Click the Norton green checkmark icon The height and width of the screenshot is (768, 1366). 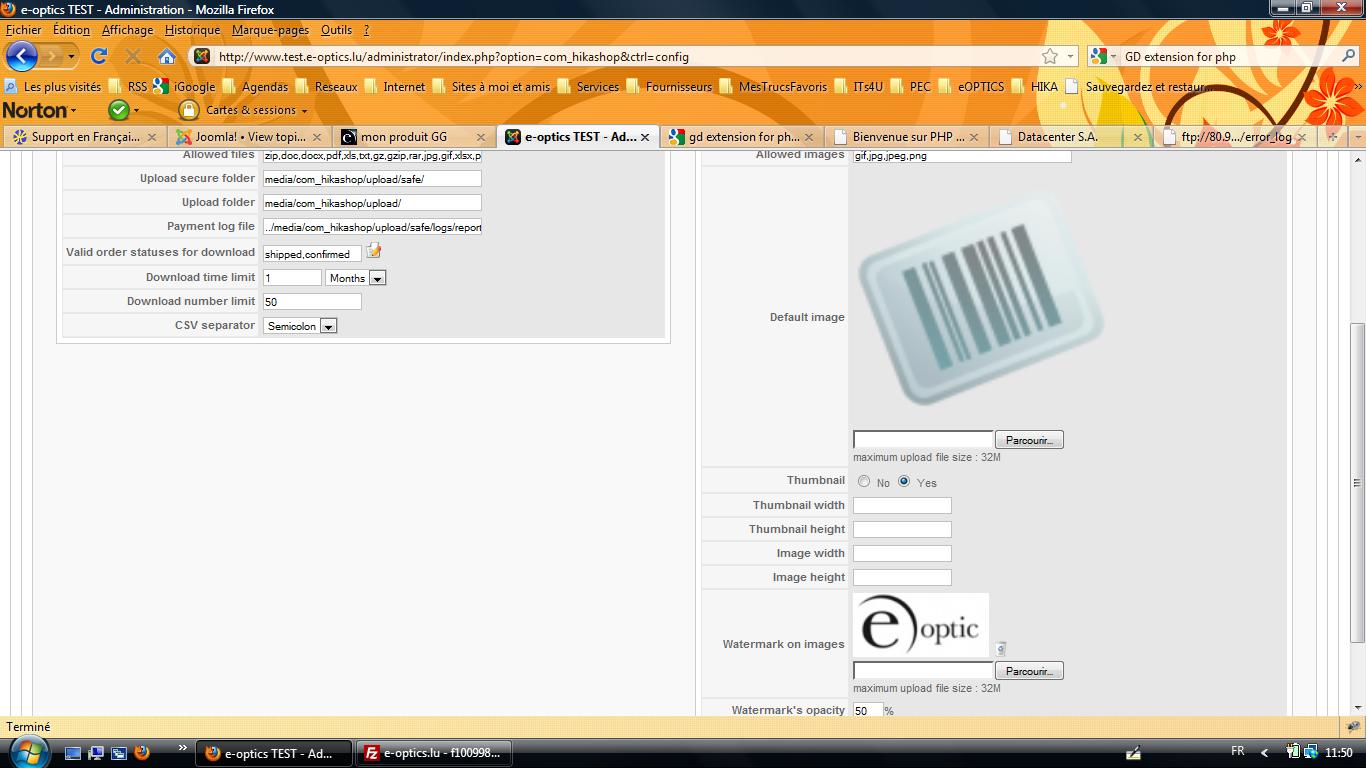[119, 110]
